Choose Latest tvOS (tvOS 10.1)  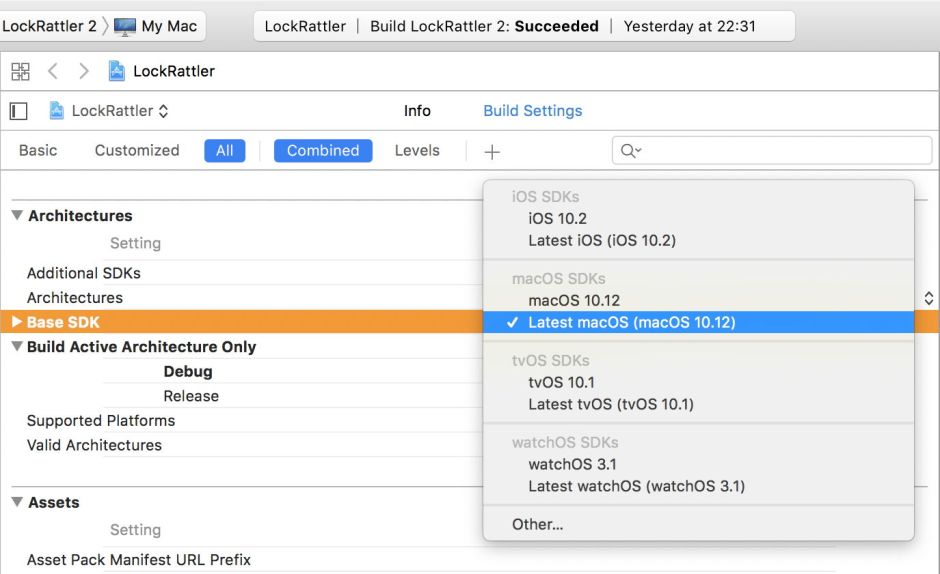click(x=698, y=404)
